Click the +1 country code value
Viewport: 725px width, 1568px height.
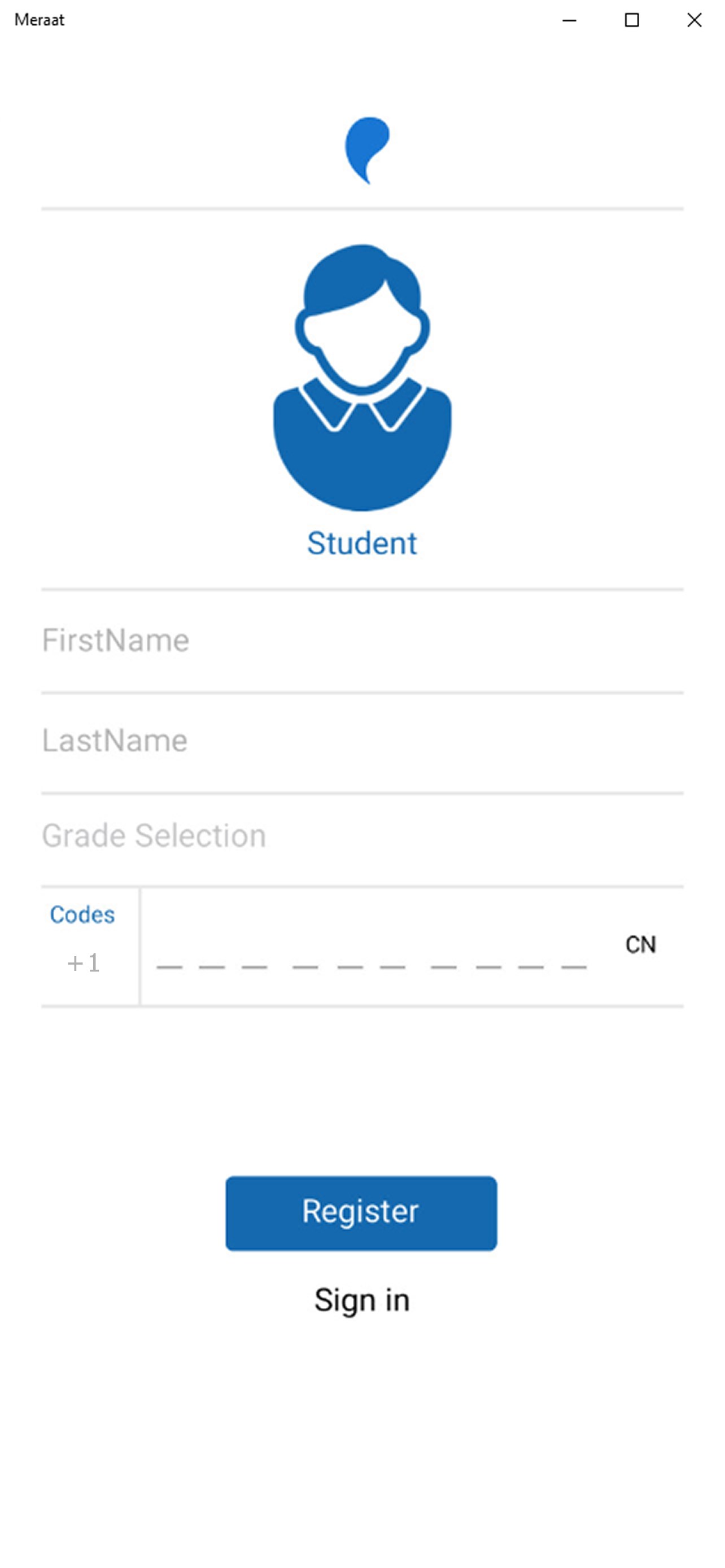(84, 963)
